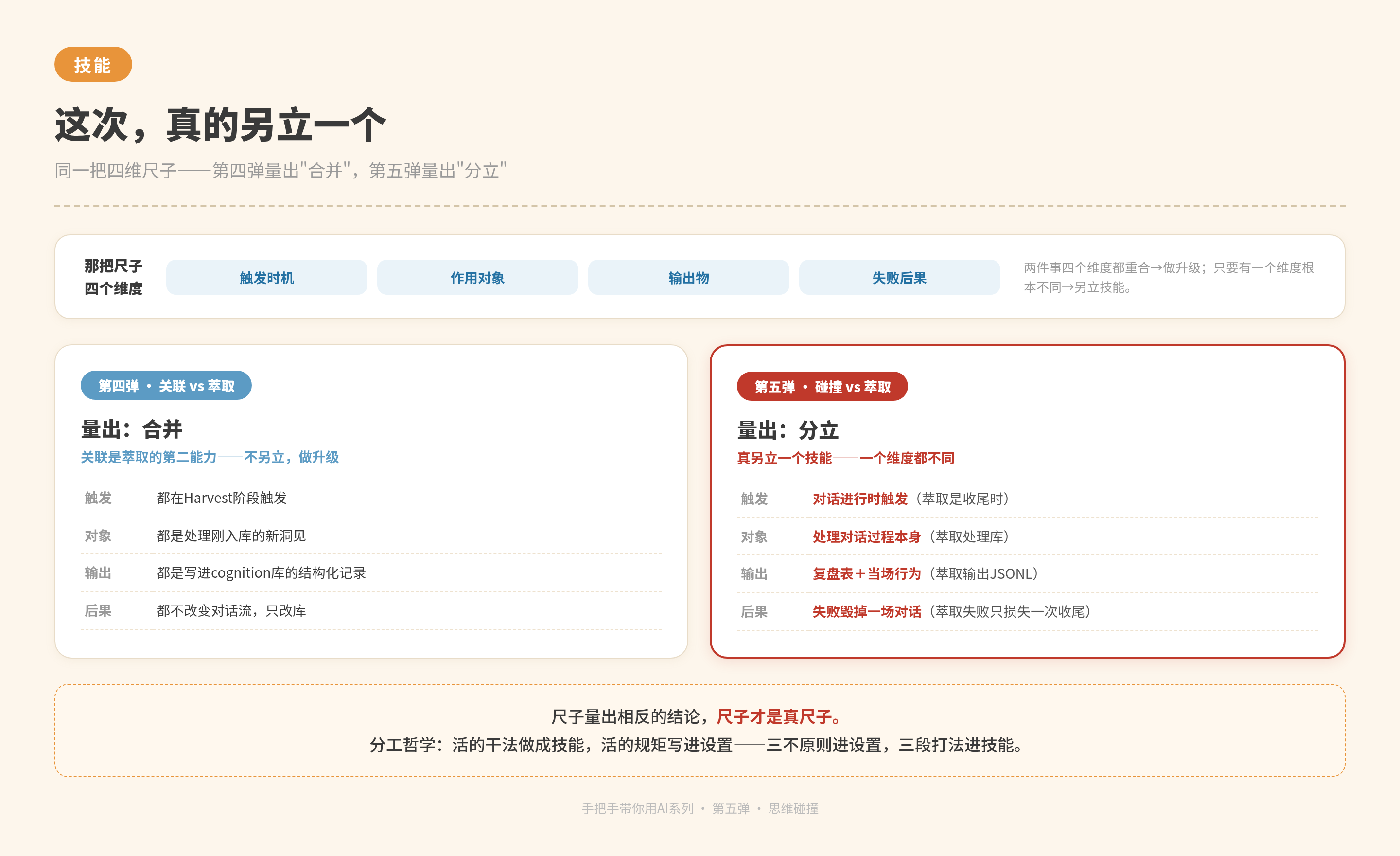
Task: Click the note （萃取输出JSONL）
Action: [x=983, y=574]
